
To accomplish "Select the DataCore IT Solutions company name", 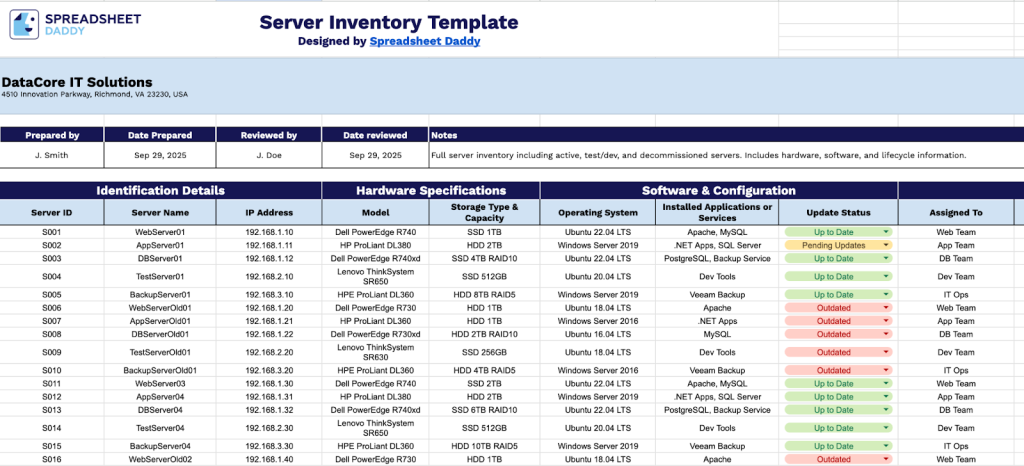I will coord(77,82).
